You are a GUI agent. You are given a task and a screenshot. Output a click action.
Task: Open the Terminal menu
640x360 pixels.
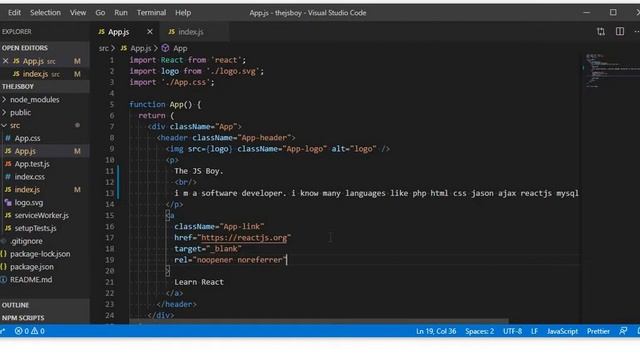point(151,13)
